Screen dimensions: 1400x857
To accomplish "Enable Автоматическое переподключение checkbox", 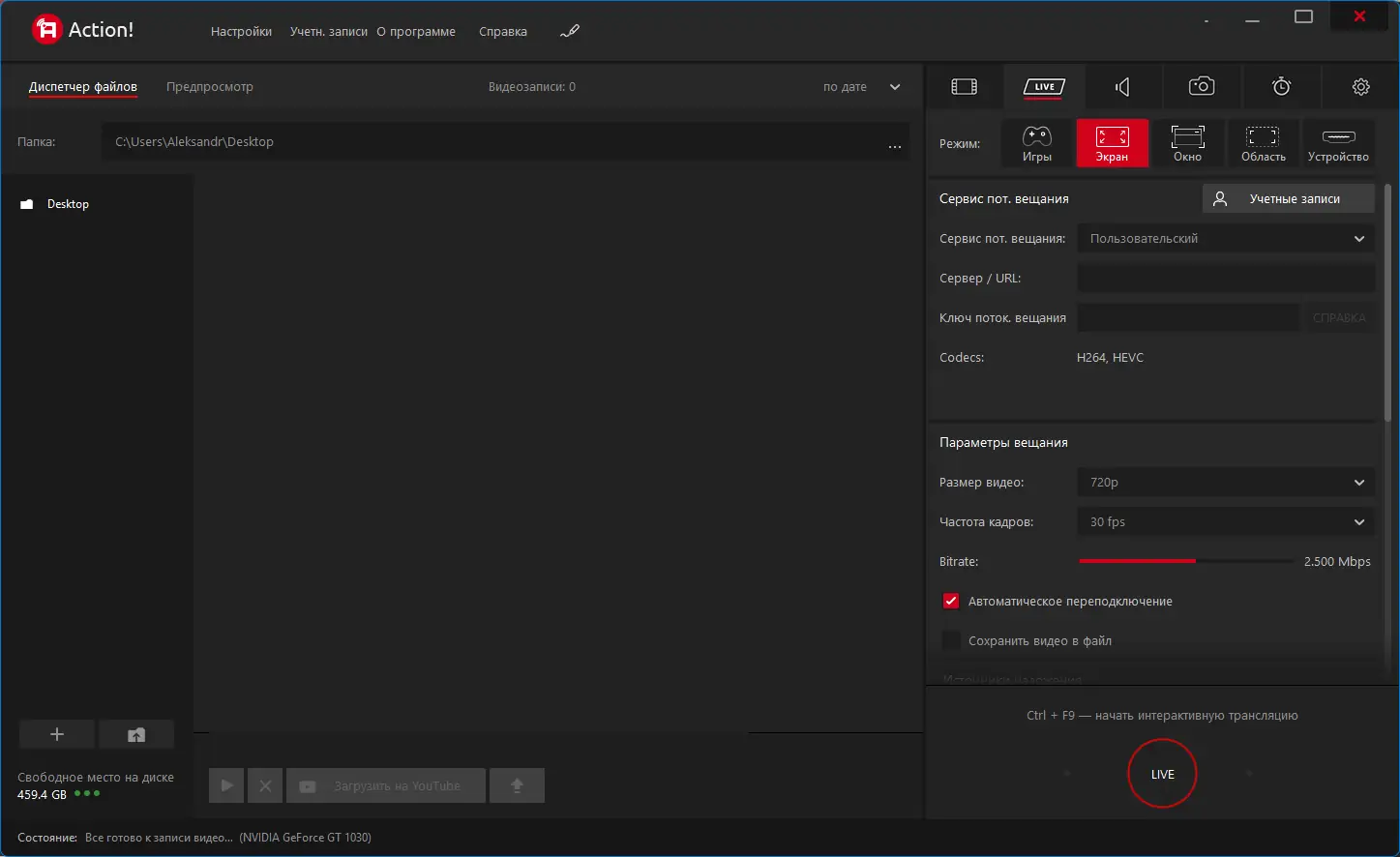I will coord(951,601).
